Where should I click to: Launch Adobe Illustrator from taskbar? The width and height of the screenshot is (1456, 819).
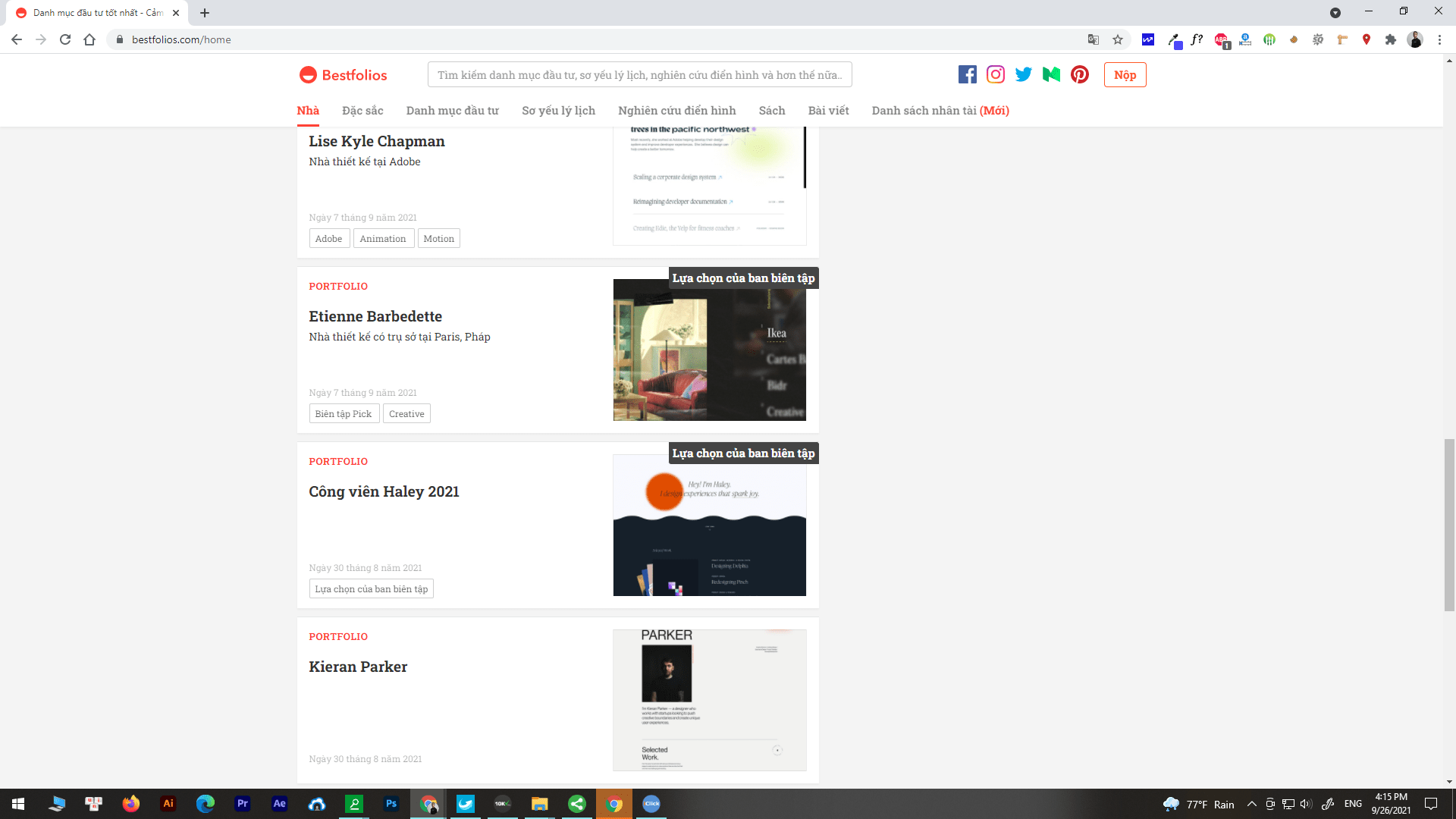click(x=168, y=804)
